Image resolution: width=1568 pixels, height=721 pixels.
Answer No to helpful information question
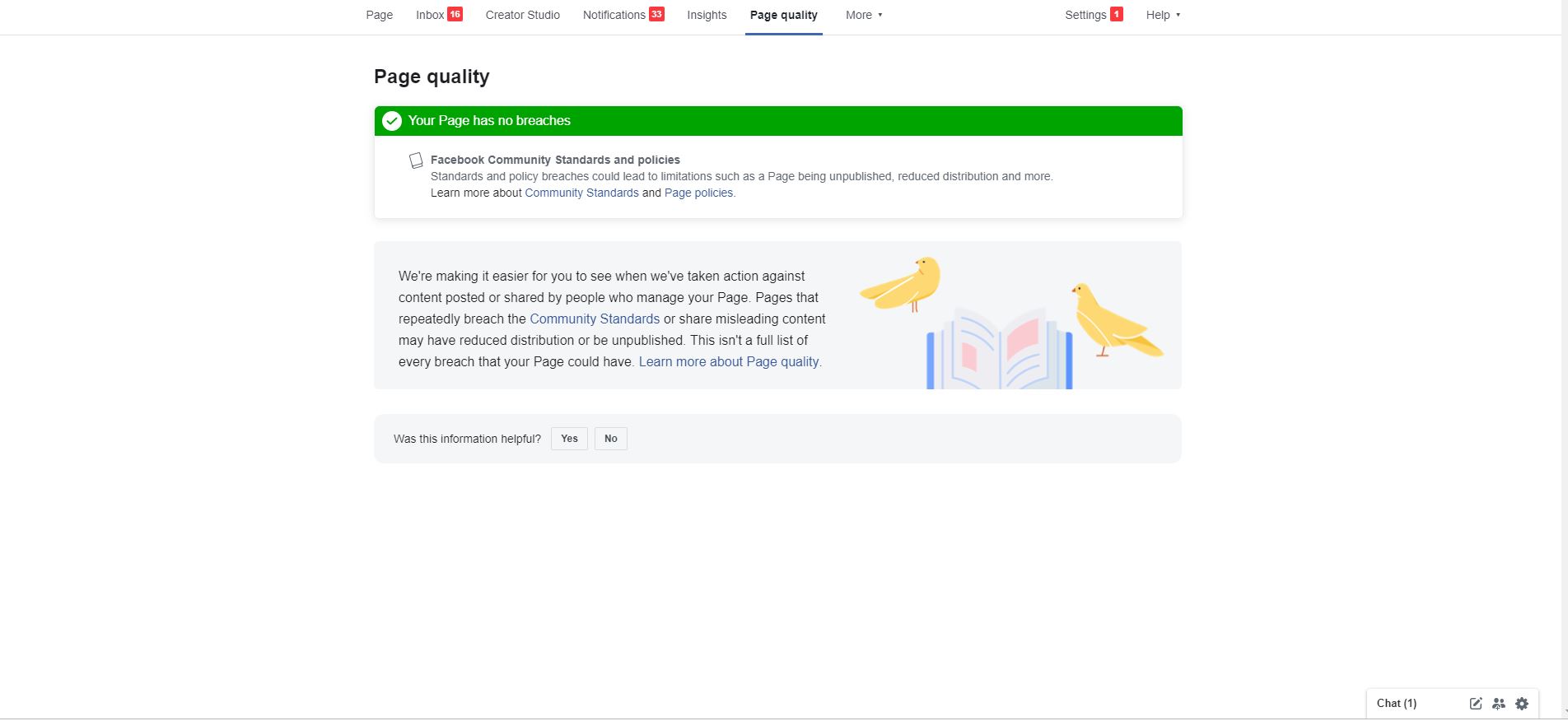611,439
